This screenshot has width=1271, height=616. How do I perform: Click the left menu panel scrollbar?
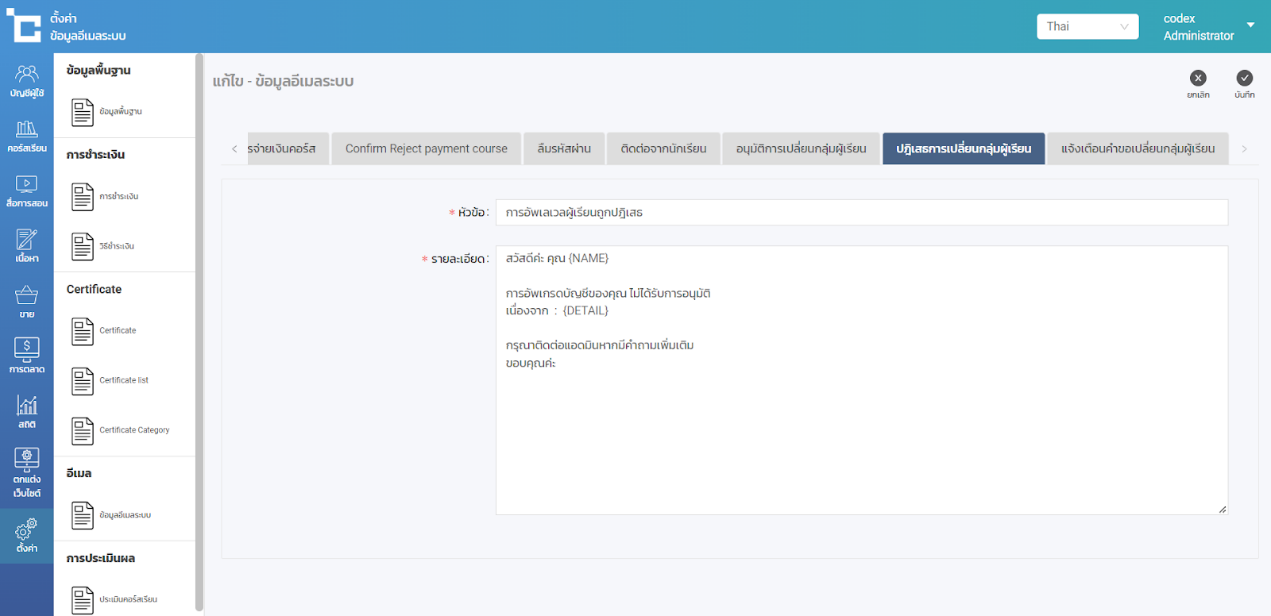click(199, 330)
